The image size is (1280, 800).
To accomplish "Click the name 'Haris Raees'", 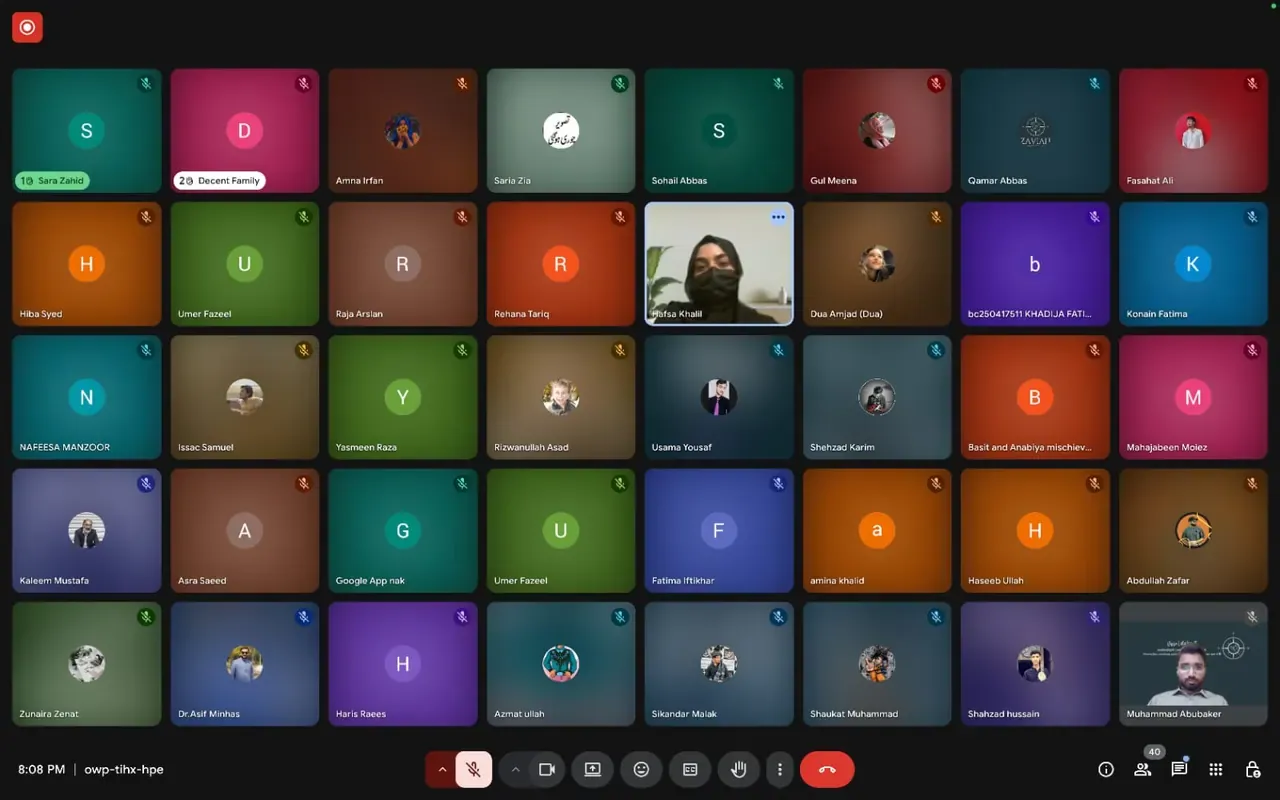I will tap(361, 714).
